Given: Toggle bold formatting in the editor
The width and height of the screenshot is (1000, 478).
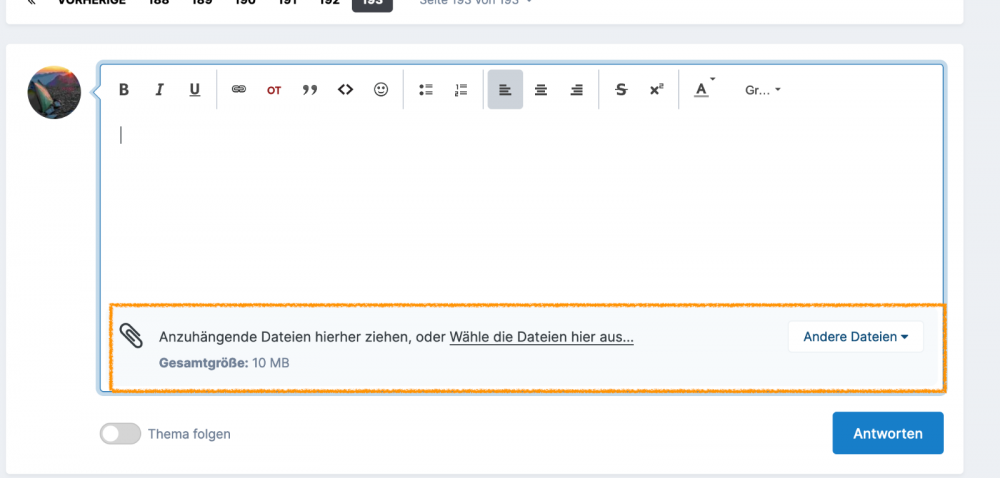Looking at the screenshot, I should 124,90.
